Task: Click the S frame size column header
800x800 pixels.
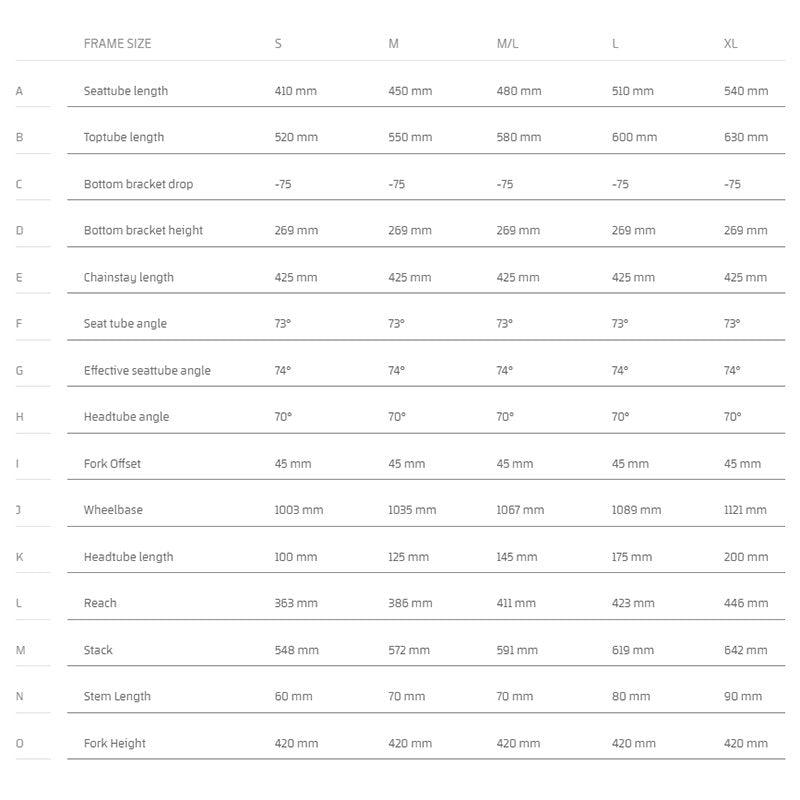Action: (x=278, y=44)
